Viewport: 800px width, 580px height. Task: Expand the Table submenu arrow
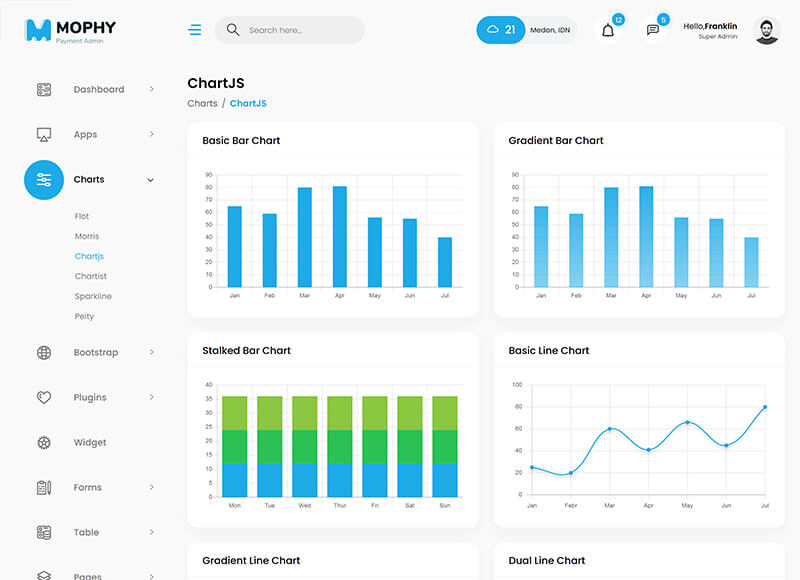151,533
